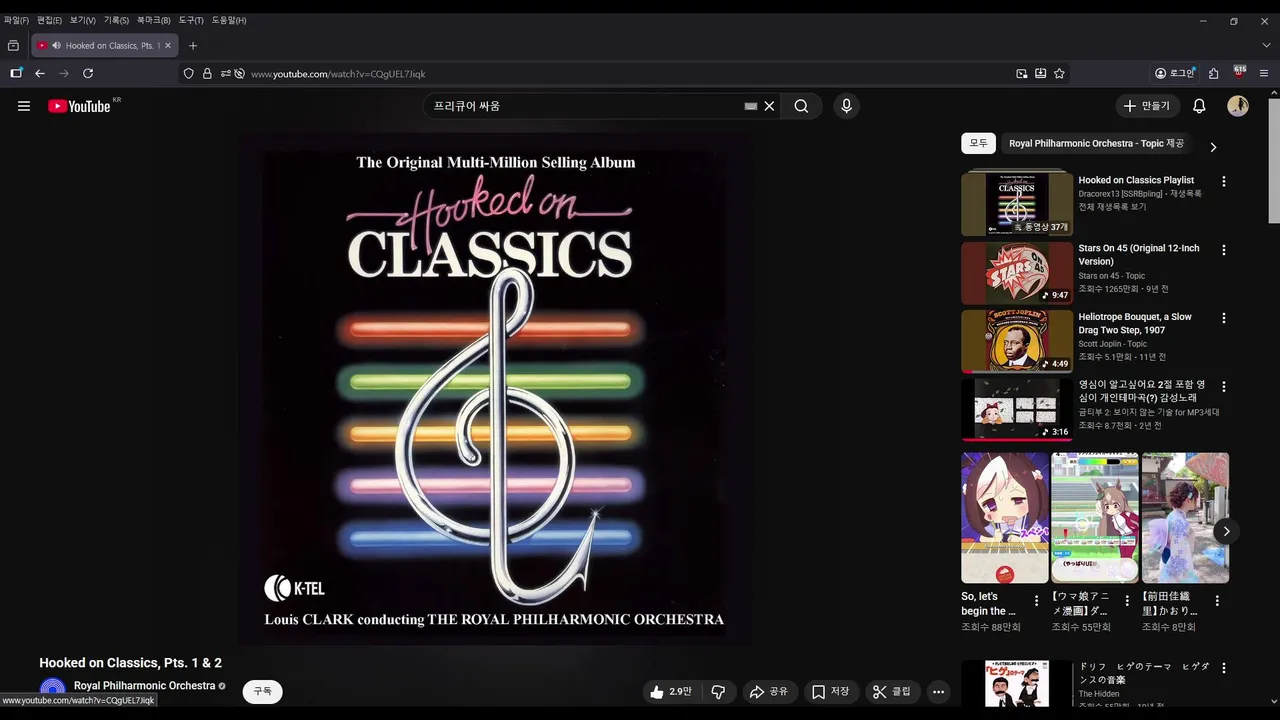Open options for Heliotrope Bouquet video

point(1223,318)
